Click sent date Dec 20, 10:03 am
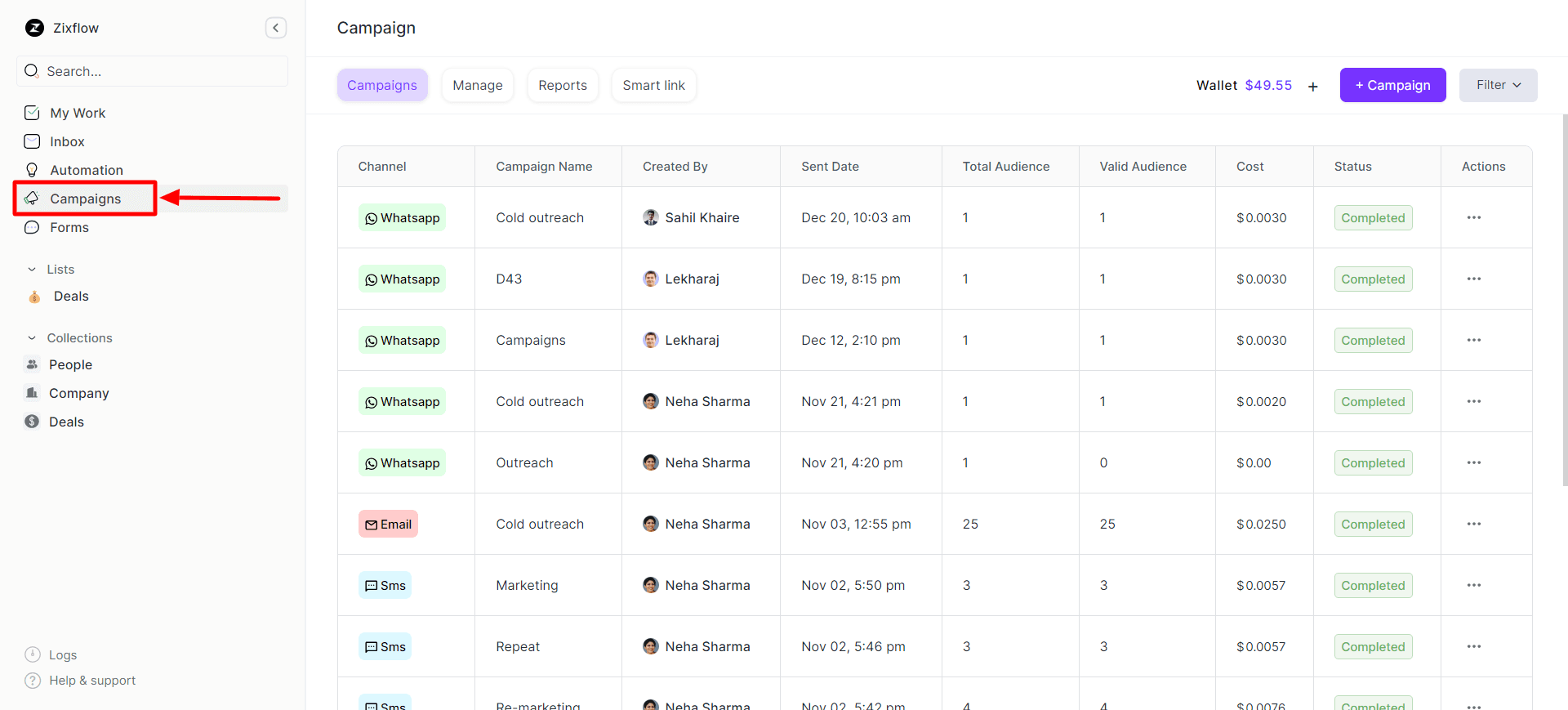Image resolution: width=1568 pixels, height=710 pixels. (856, 217)
